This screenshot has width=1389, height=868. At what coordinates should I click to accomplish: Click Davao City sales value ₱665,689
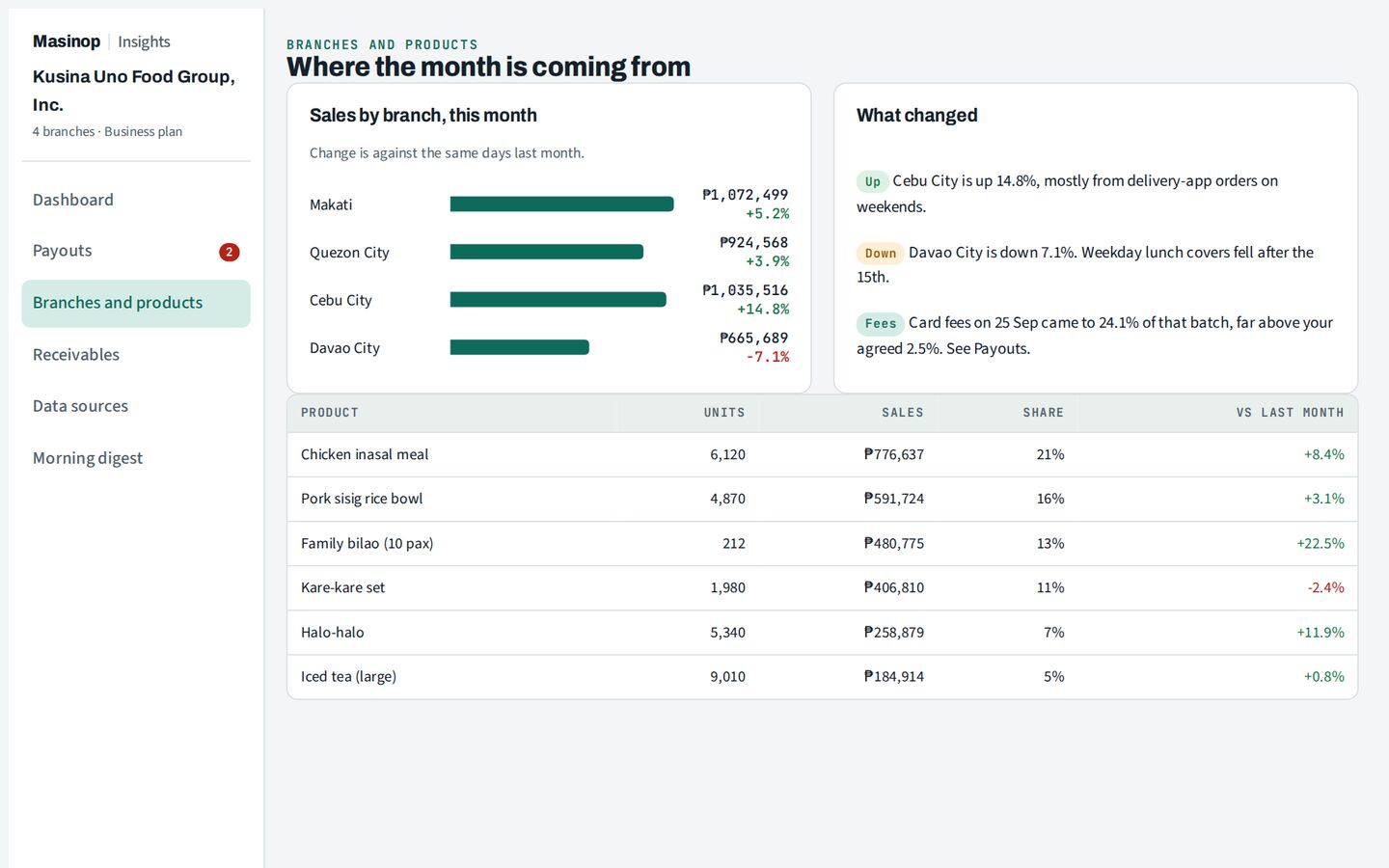click(754, 338)
